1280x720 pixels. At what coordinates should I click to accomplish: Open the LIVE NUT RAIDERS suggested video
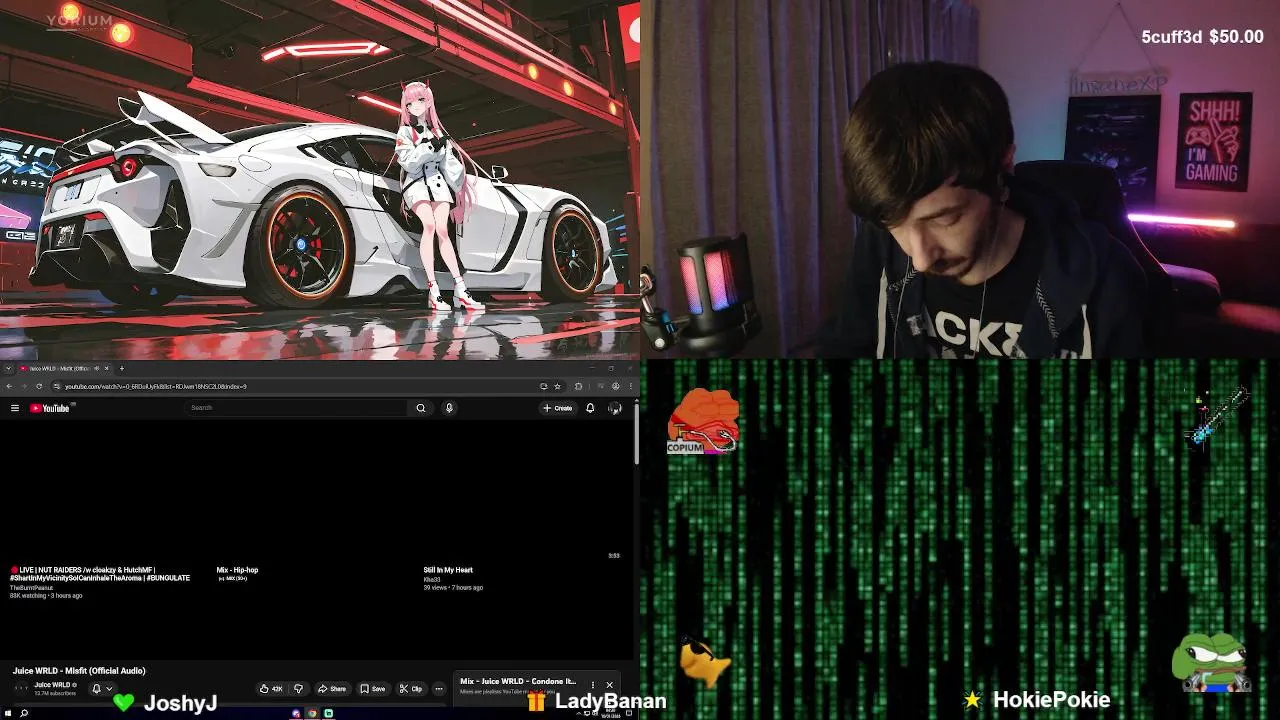pos(99,574)
